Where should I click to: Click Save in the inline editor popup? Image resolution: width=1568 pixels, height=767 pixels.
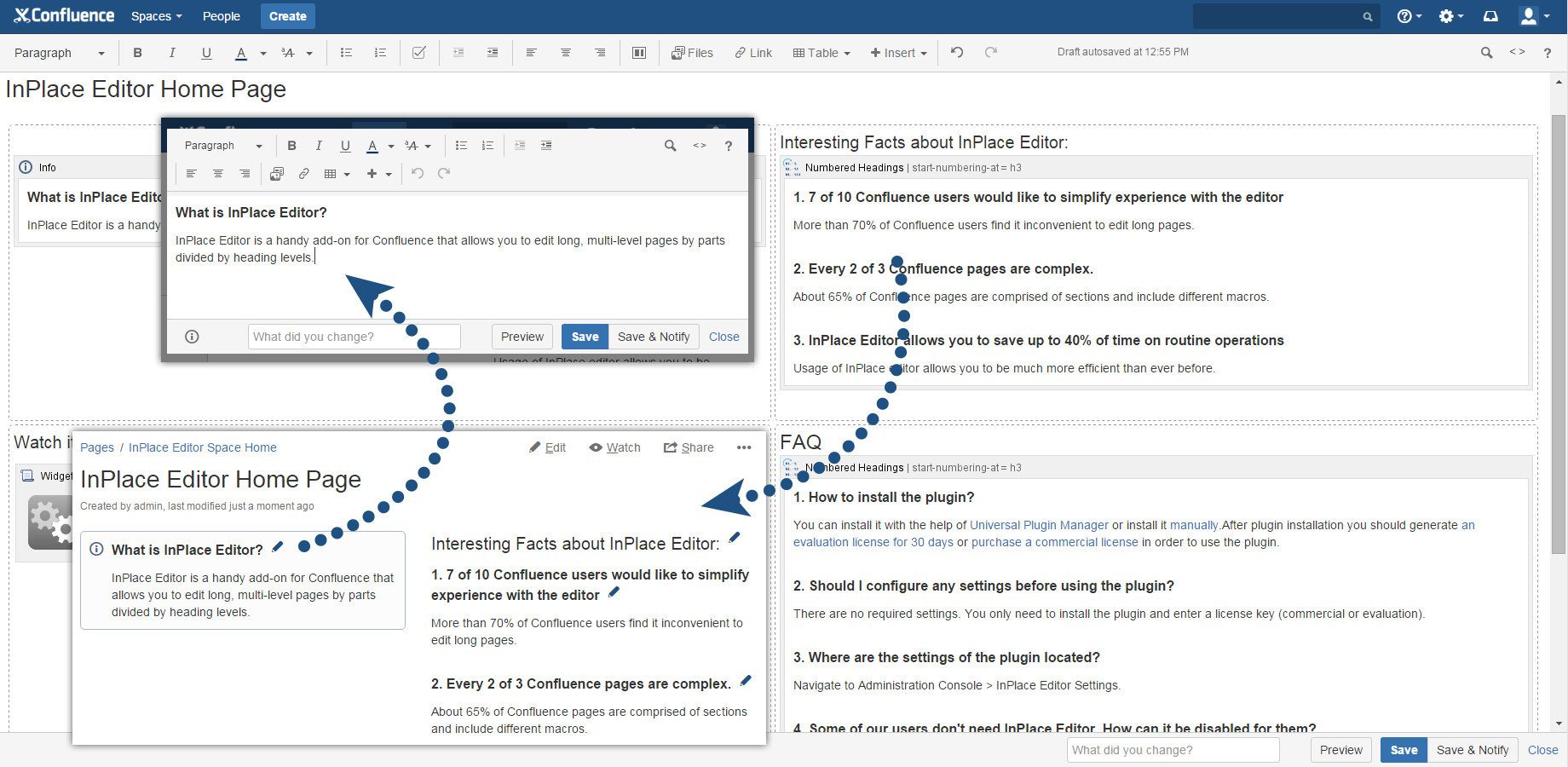click(x=585, y=337)
